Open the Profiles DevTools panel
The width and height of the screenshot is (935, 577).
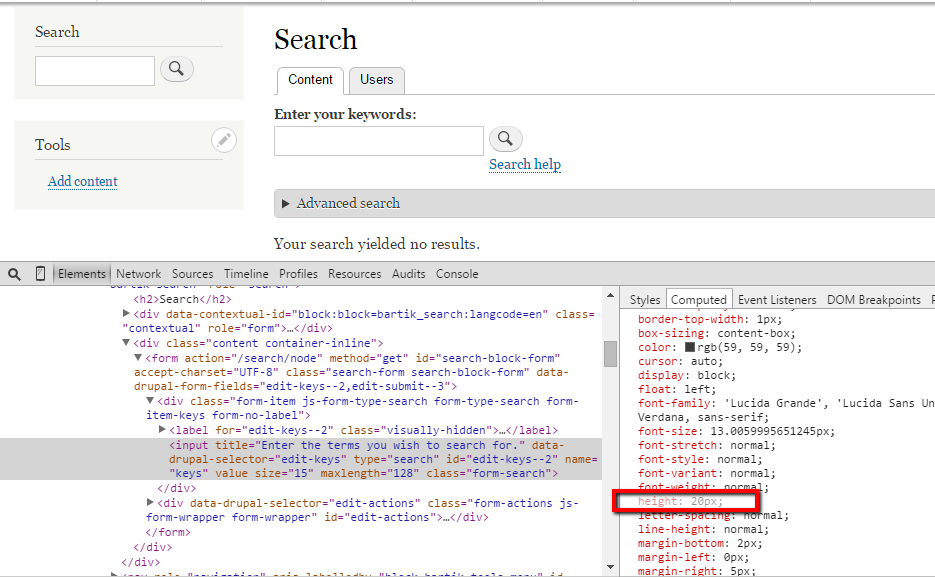coord(298,274)
